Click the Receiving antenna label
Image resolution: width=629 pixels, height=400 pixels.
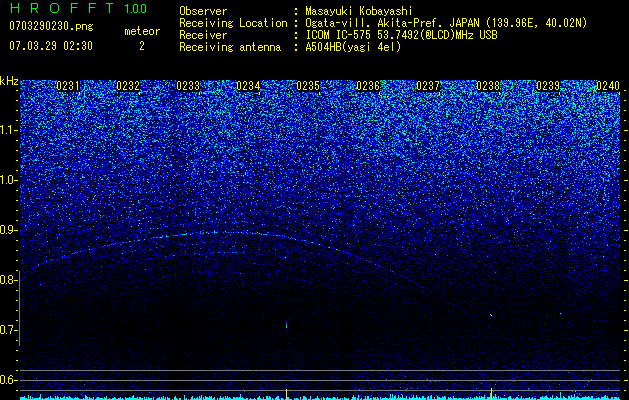230,47
